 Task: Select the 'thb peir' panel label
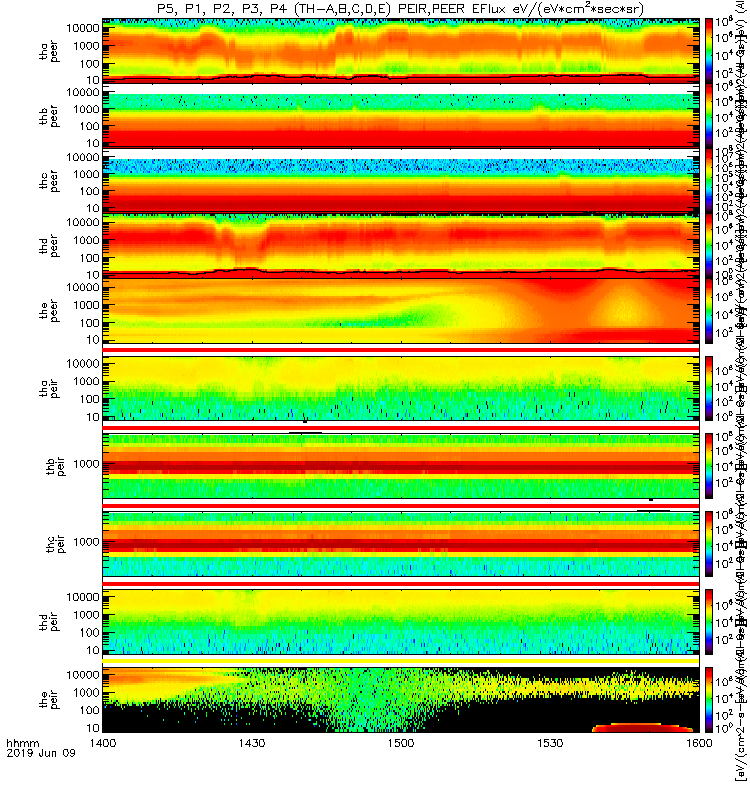[56, 466]
